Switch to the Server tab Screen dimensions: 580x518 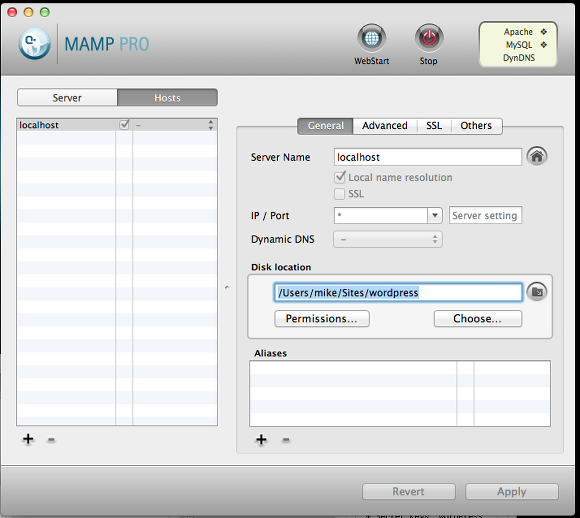(x=67, y=98)
